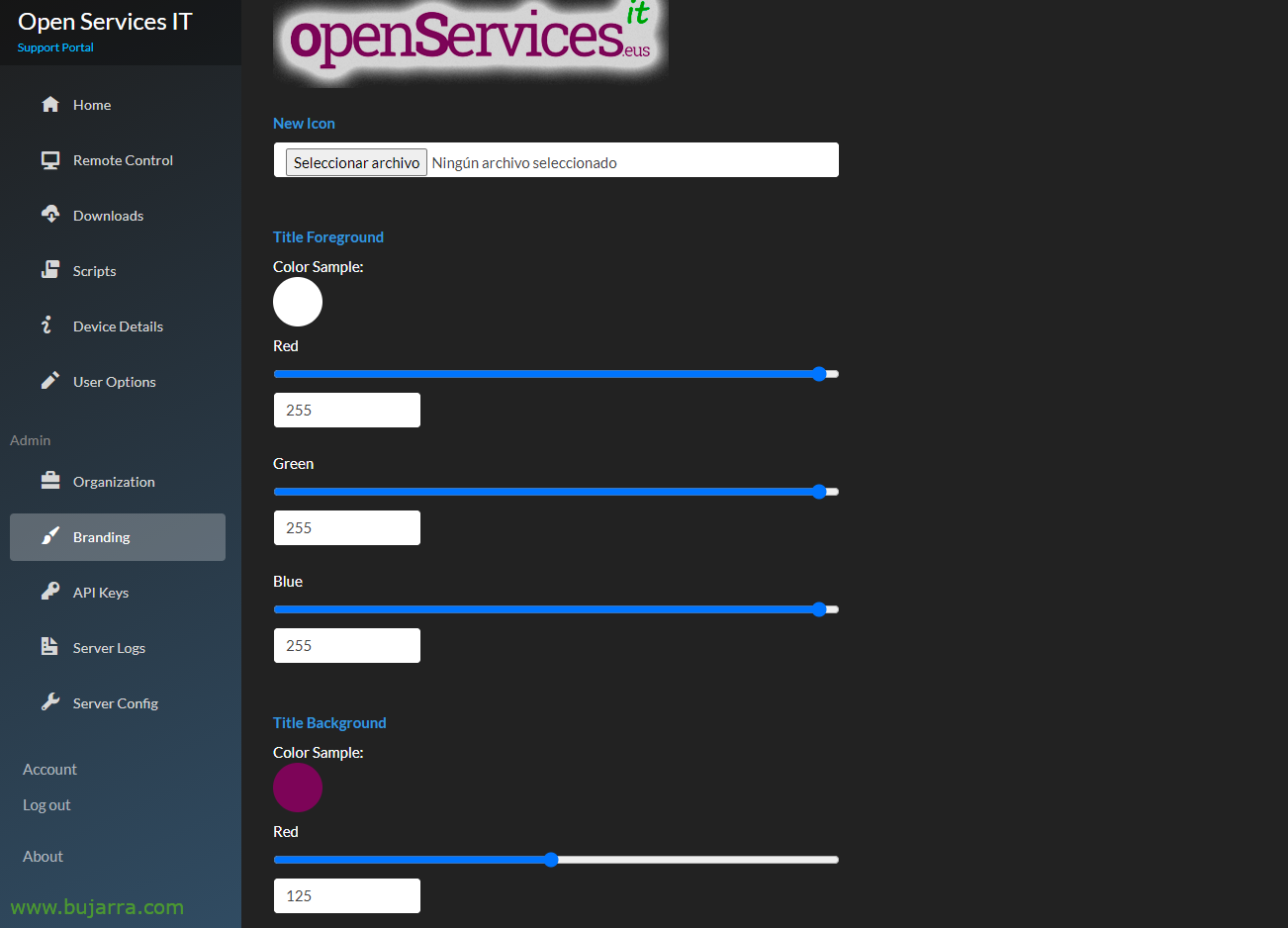Open the About page
Image resolution: width=1288 pixels, height=928 pixels.
[43, 856]
